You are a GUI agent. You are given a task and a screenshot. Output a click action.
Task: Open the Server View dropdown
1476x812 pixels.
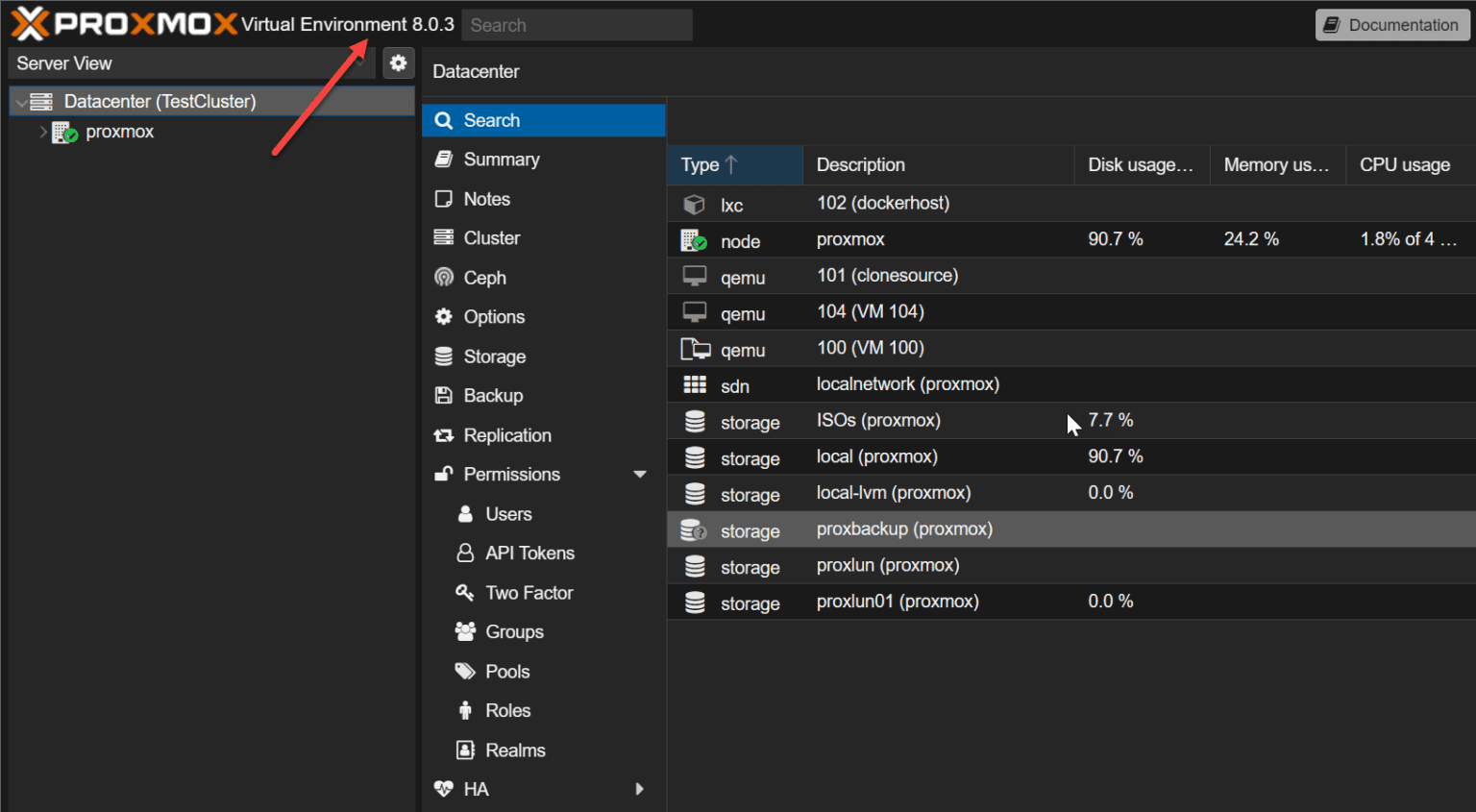[x=189, y=62]
